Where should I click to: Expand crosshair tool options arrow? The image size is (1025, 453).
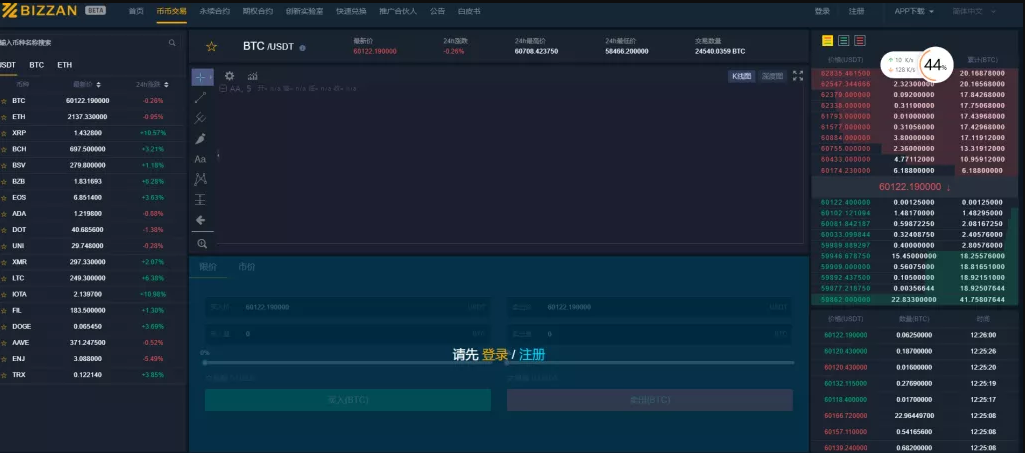pos(210,77)
